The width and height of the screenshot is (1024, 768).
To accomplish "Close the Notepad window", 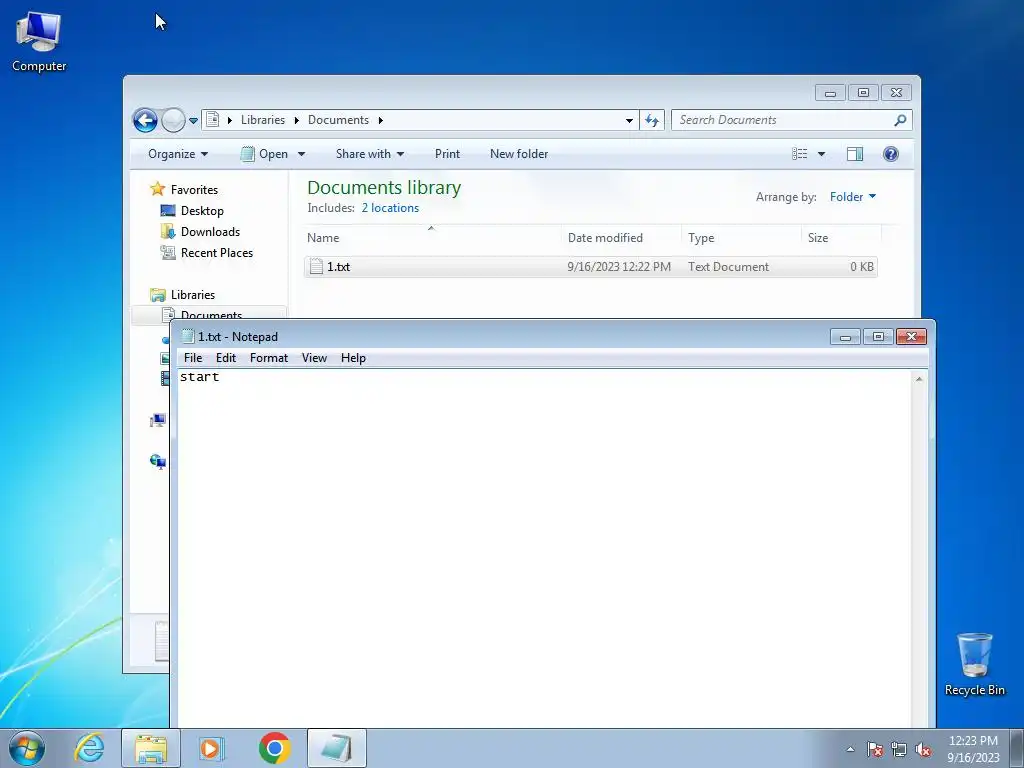I will click(x=911, y=336).
